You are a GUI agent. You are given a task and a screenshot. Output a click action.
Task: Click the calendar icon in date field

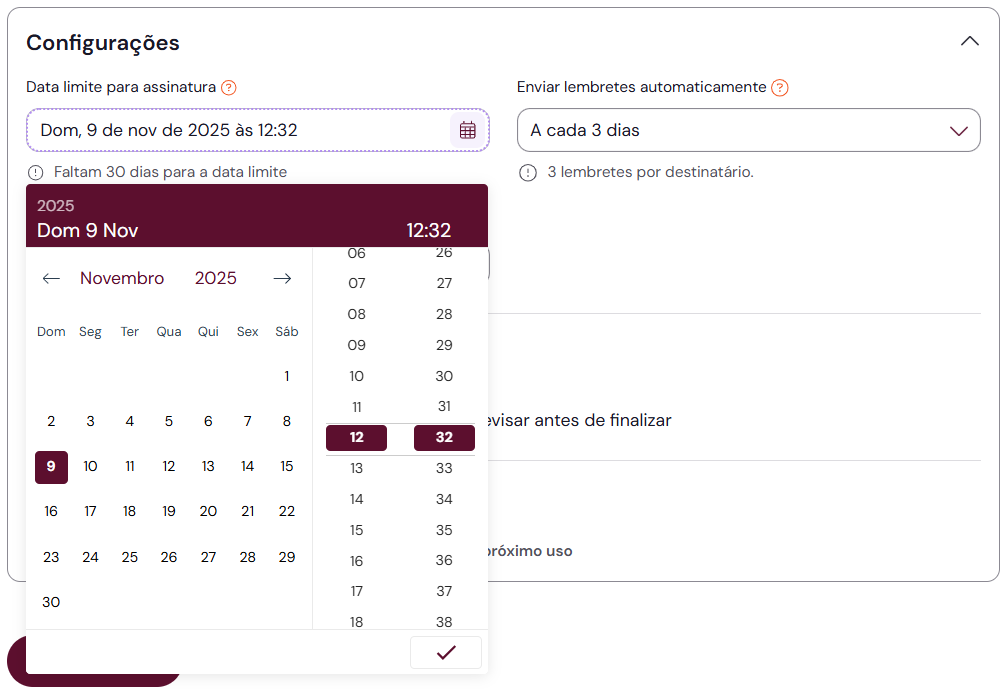pos(467,130)
